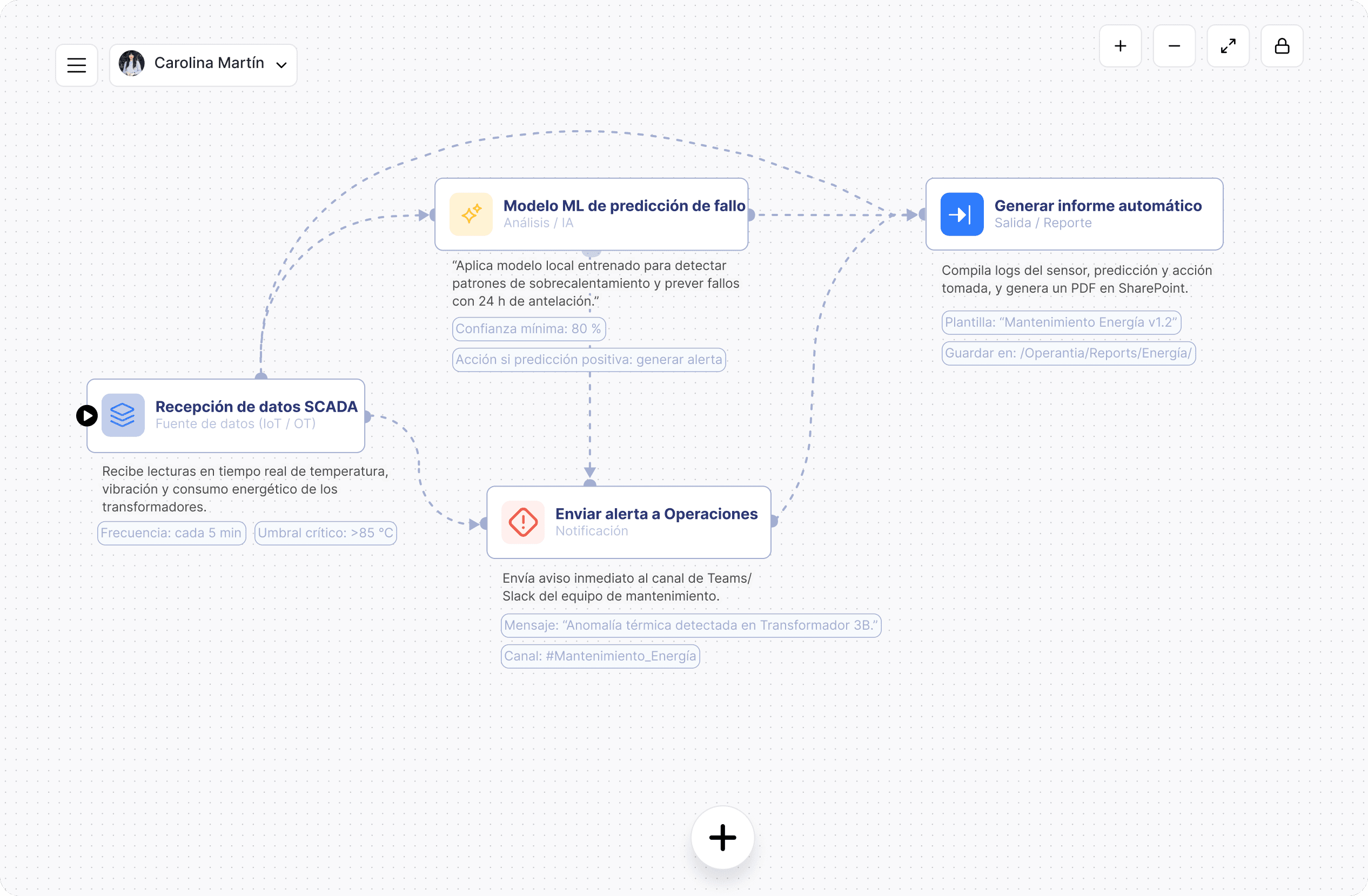Select 'Umbral crítico: >85 °C' tag
This screenshot has height=896, width=1368.
[x=325, y=533]
